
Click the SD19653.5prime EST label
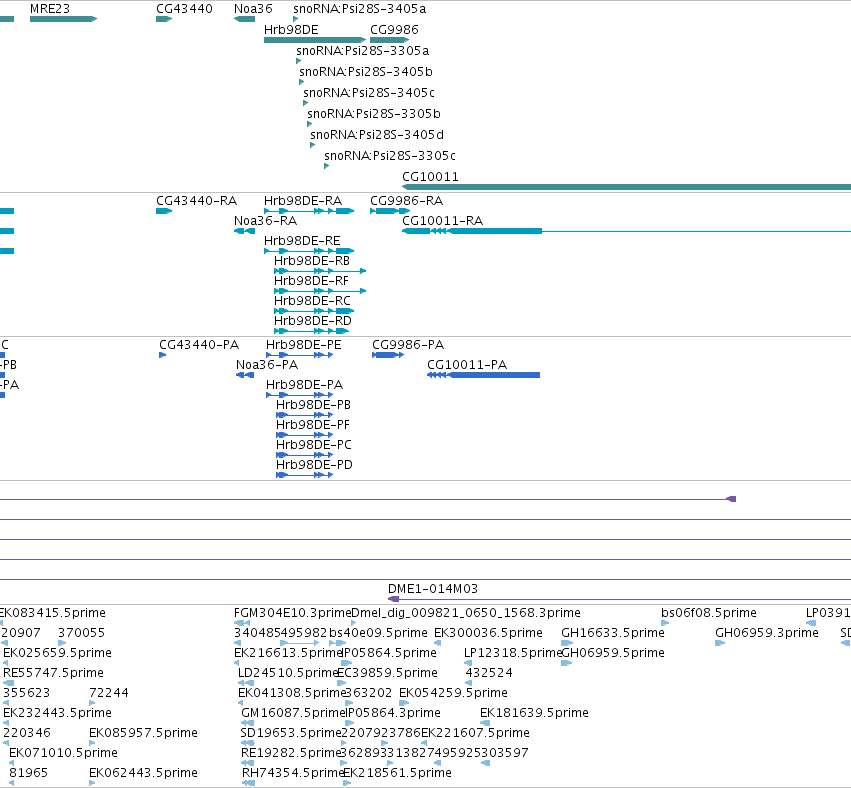[x=291, y=733]
